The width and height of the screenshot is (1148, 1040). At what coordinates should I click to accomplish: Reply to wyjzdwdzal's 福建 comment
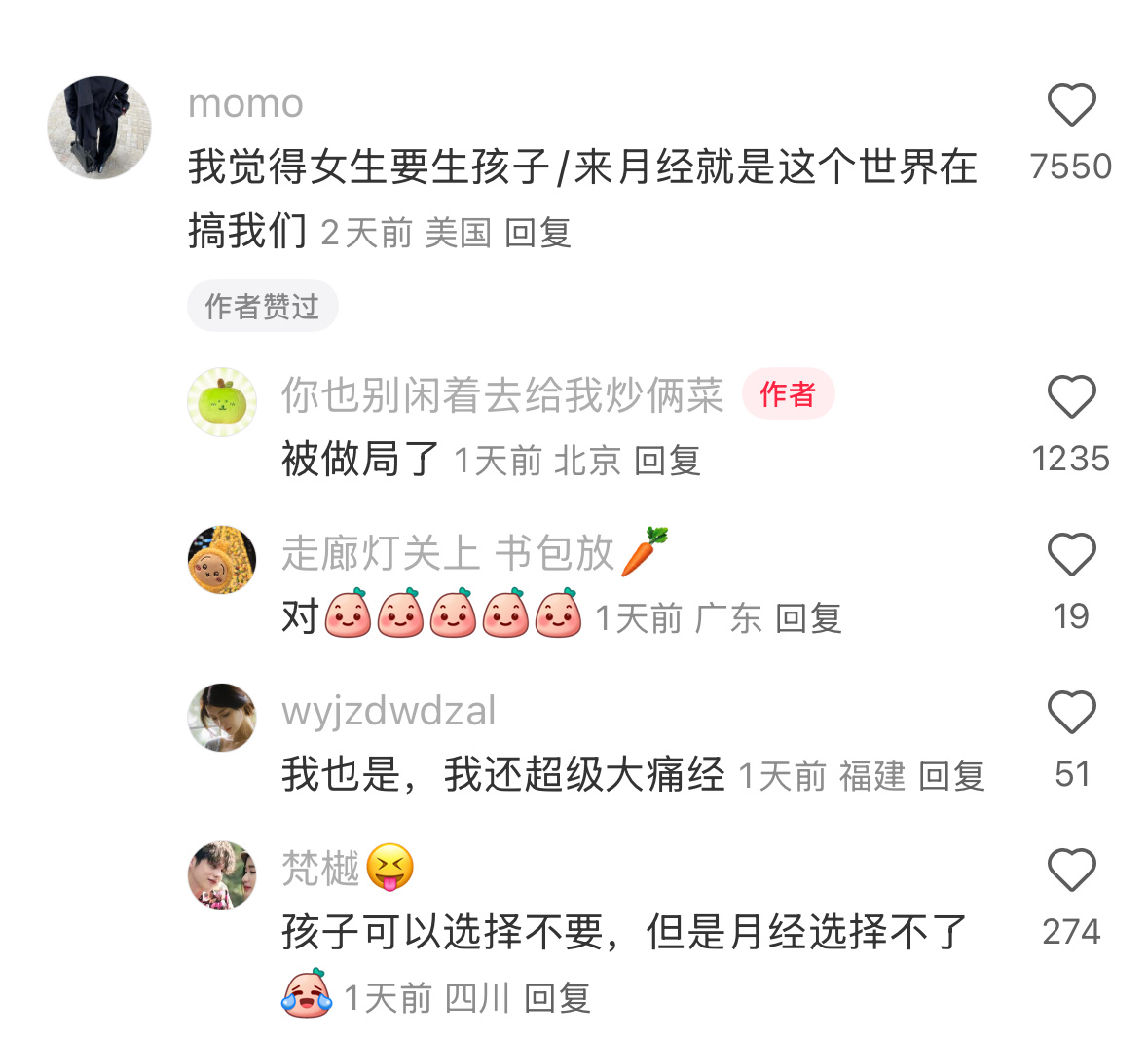click(x=951, y=775)
